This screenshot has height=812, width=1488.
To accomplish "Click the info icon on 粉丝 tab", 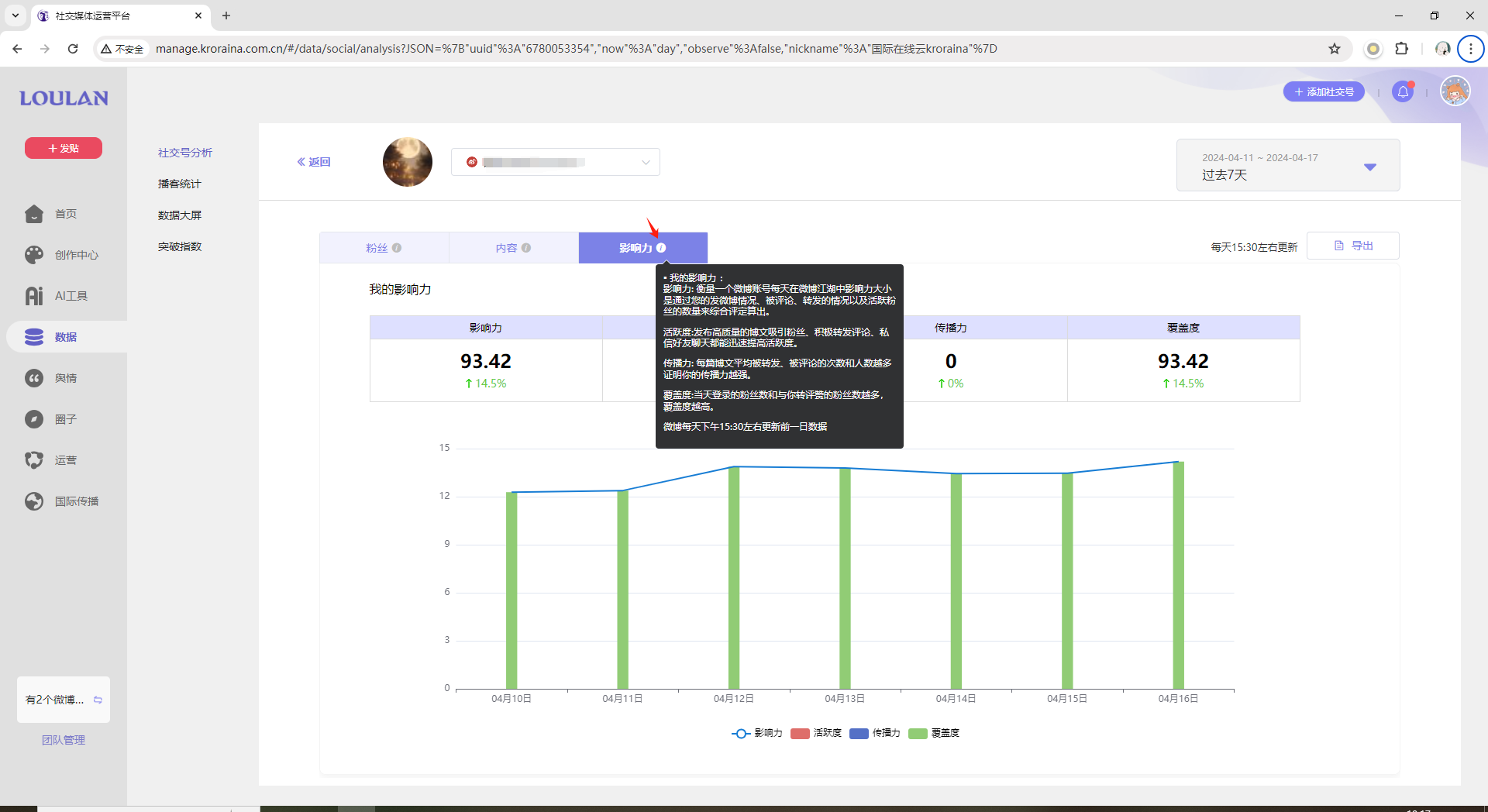I will click(x=397, y=248).
